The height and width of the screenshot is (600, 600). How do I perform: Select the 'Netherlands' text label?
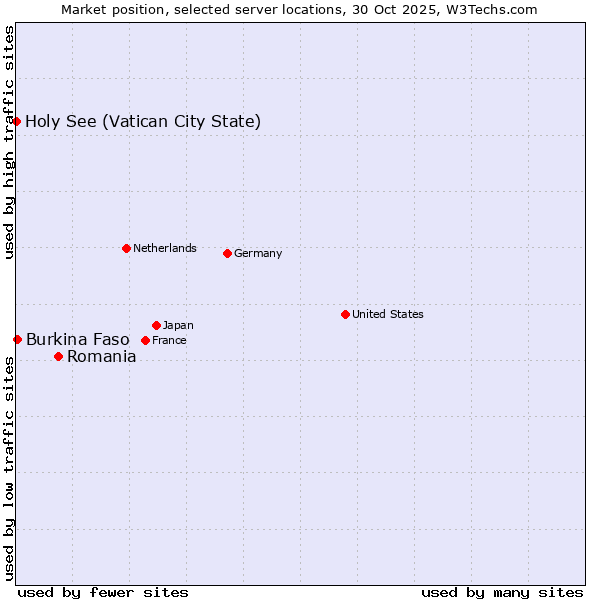click(164, 248)
